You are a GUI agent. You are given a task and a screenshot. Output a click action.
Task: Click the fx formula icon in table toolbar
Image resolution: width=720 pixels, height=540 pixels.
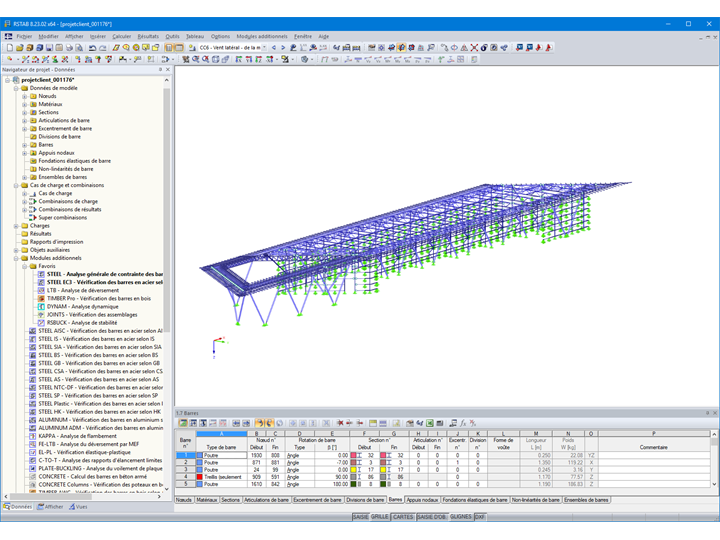(x=463, y=423)
